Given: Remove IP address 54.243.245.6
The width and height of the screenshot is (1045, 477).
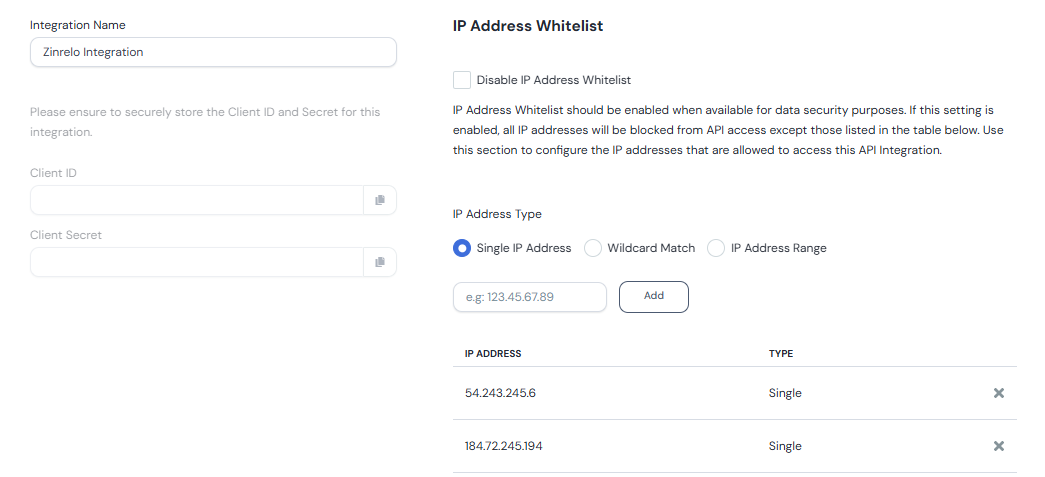Looking at the screenshot, I should click(998, 393).
